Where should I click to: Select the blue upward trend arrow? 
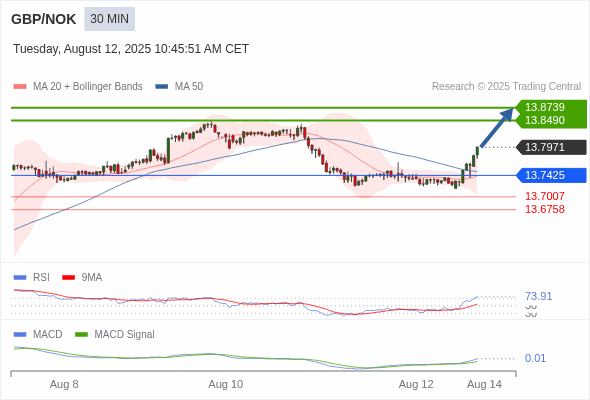(x=497, y=127)
